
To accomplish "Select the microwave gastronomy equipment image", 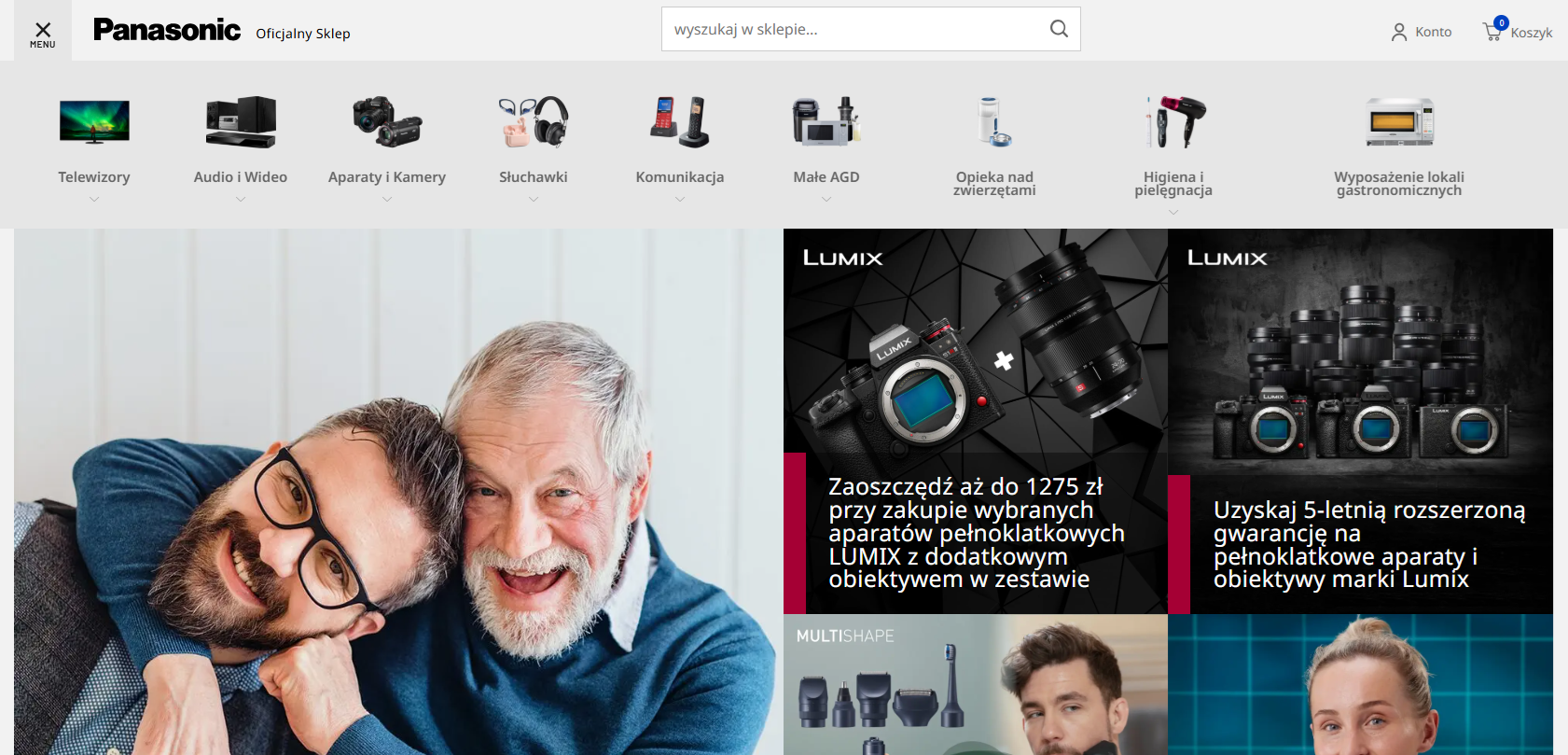I will pos(1399,121).
